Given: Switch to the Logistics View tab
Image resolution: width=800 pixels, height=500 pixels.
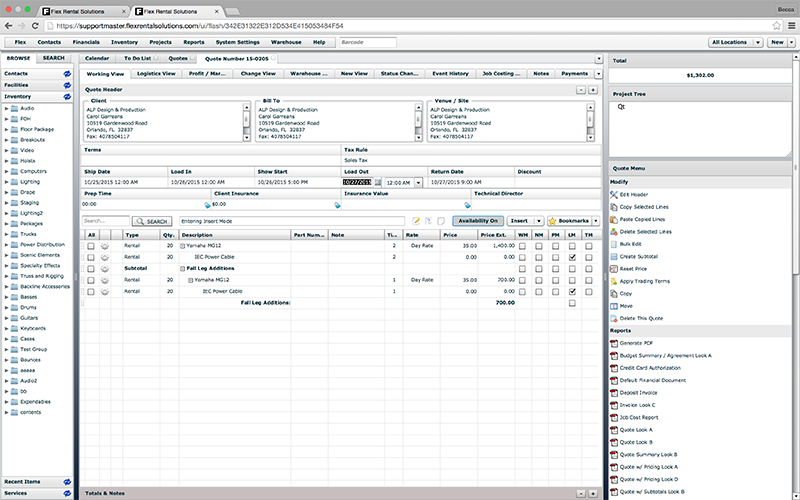Looking at the screenshot, I should pyautogui.click(x=156, y=74).
